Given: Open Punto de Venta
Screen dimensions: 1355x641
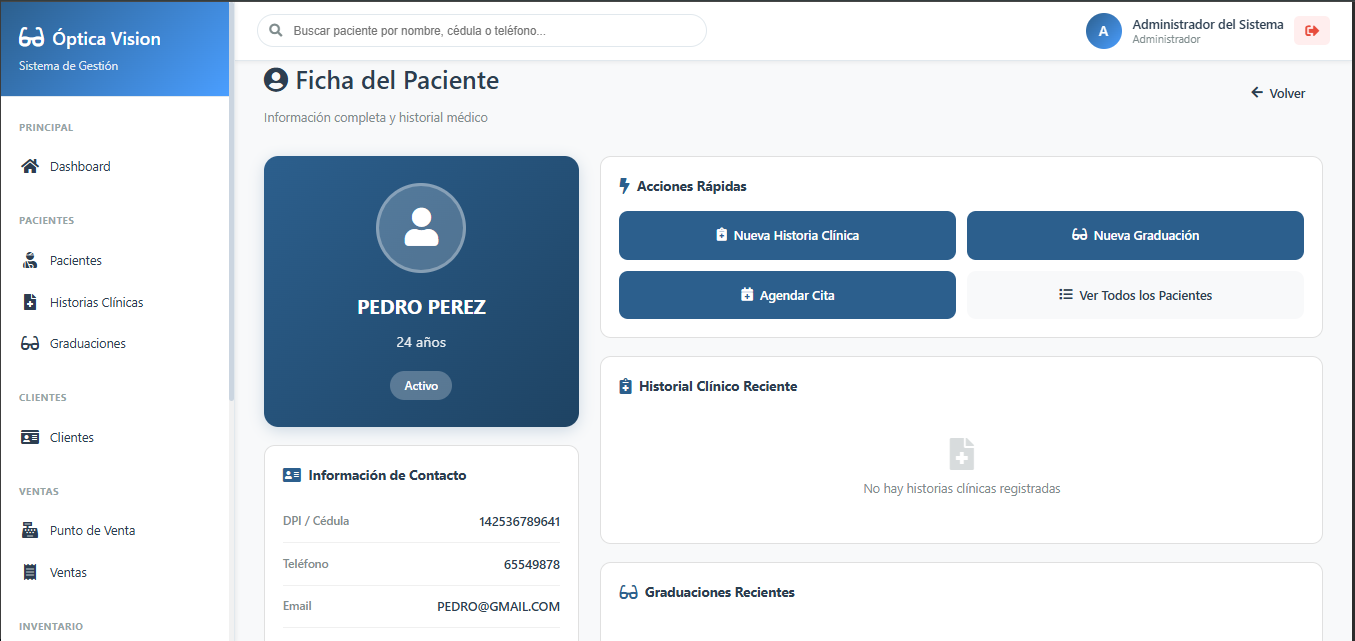Looking at the screenshot, I should coord(92,530).
